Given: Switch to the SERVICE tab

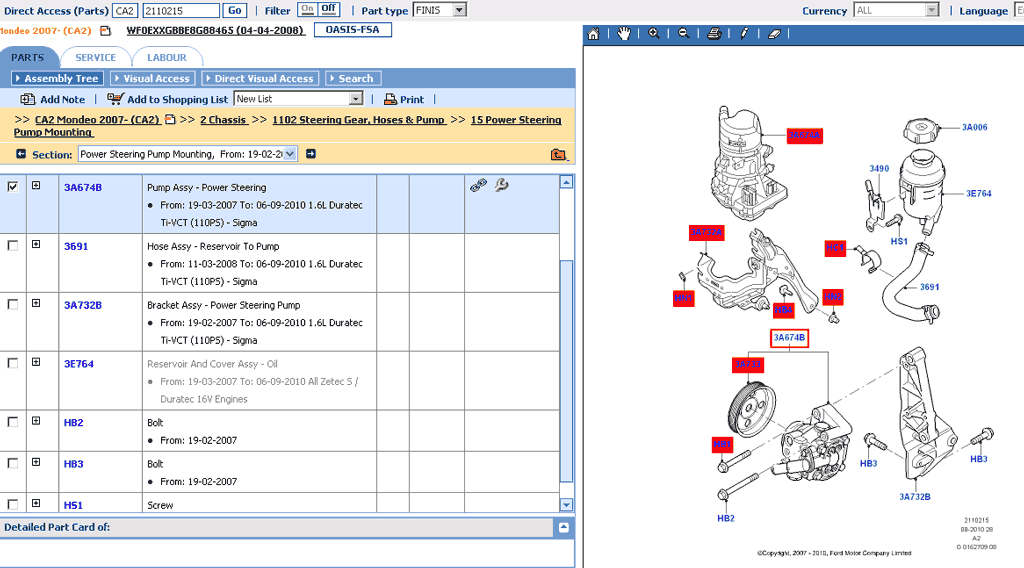Looking at the screenshot, I should [95, 57].
